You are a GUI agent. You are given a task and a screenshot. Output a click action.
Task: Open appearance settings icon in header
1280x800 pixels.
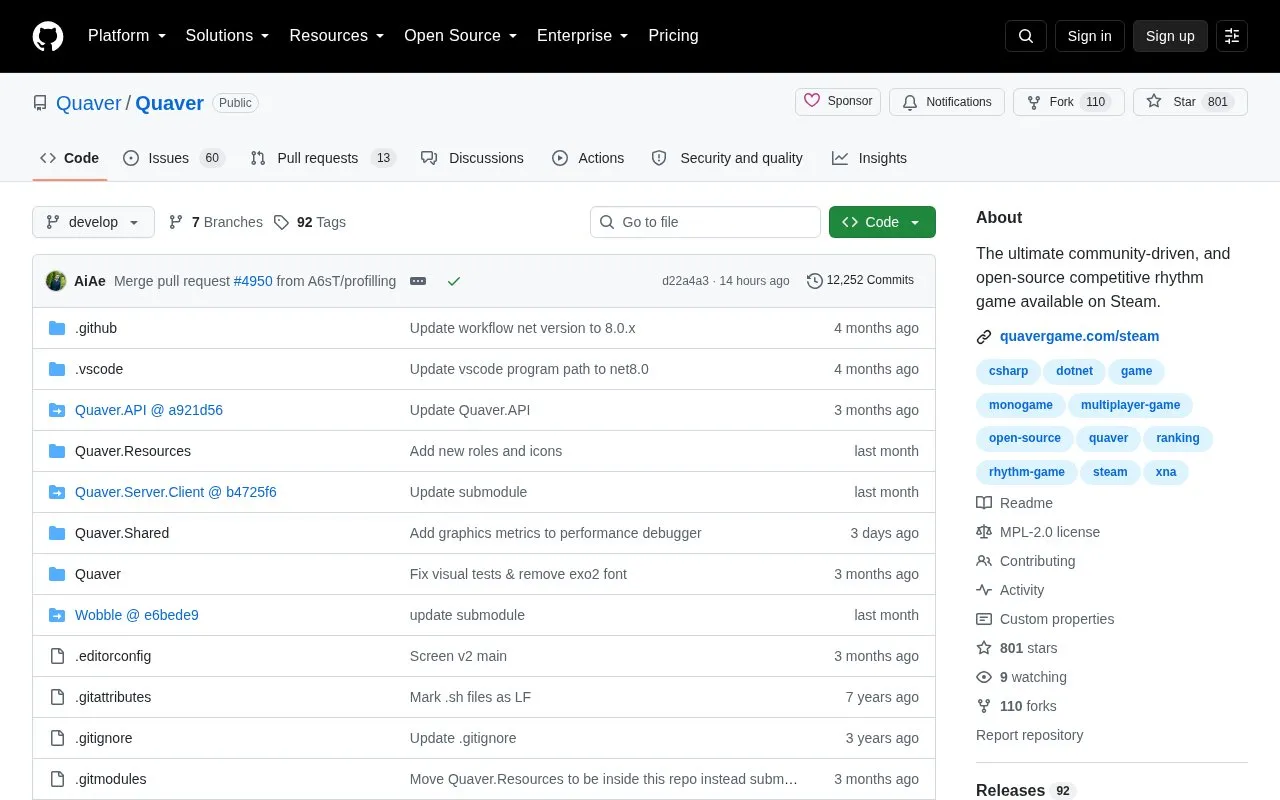pyautogui.click(x=1232, y=36)
